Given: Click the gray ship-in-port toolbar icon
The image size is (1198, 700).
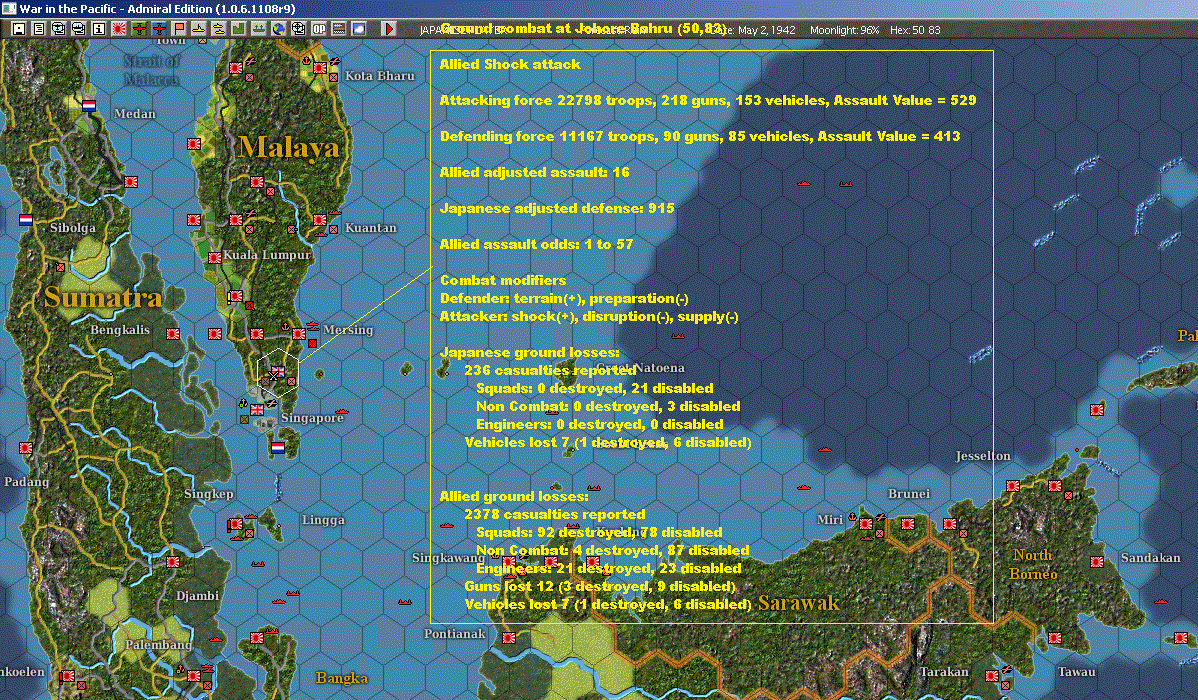Looking at the screenshot, I should point(258,29).
